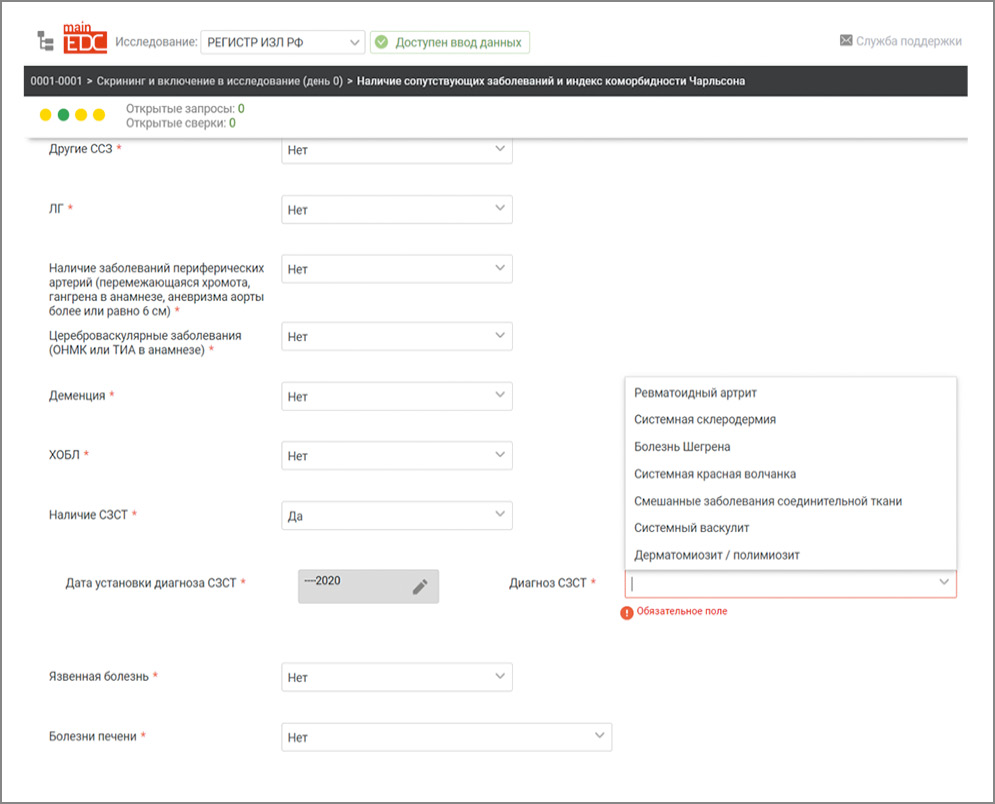Click the first yellow status dot
Image resolution: width=995 pixels, height=804 pixels.
coord(45,115)
